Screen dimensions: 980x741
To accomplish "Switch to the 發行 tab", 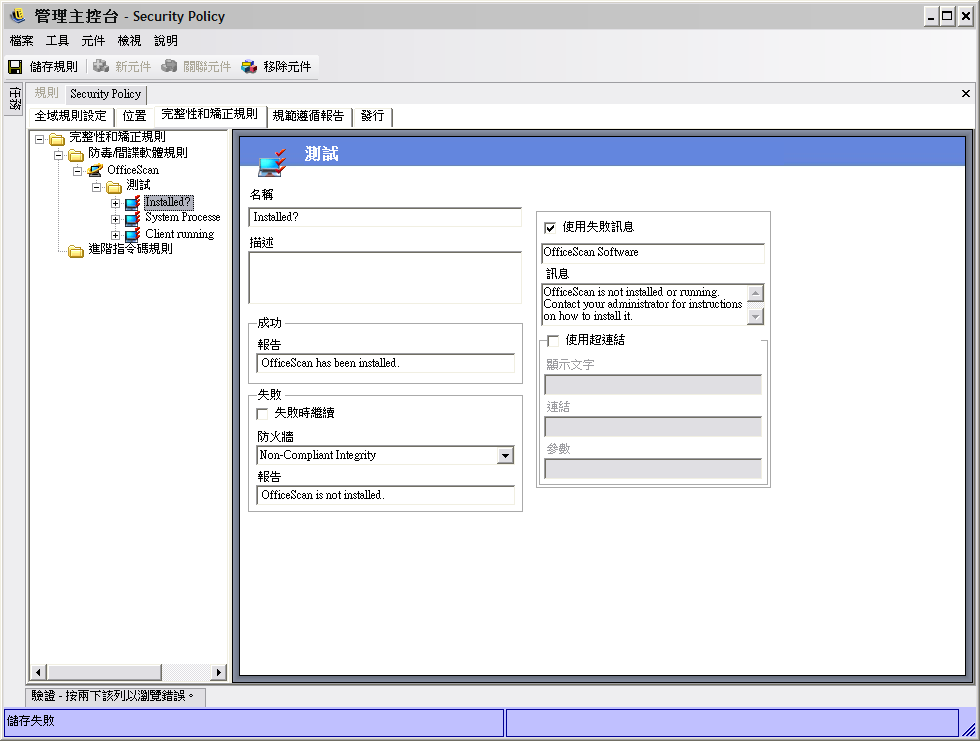I will coord(372,116).
